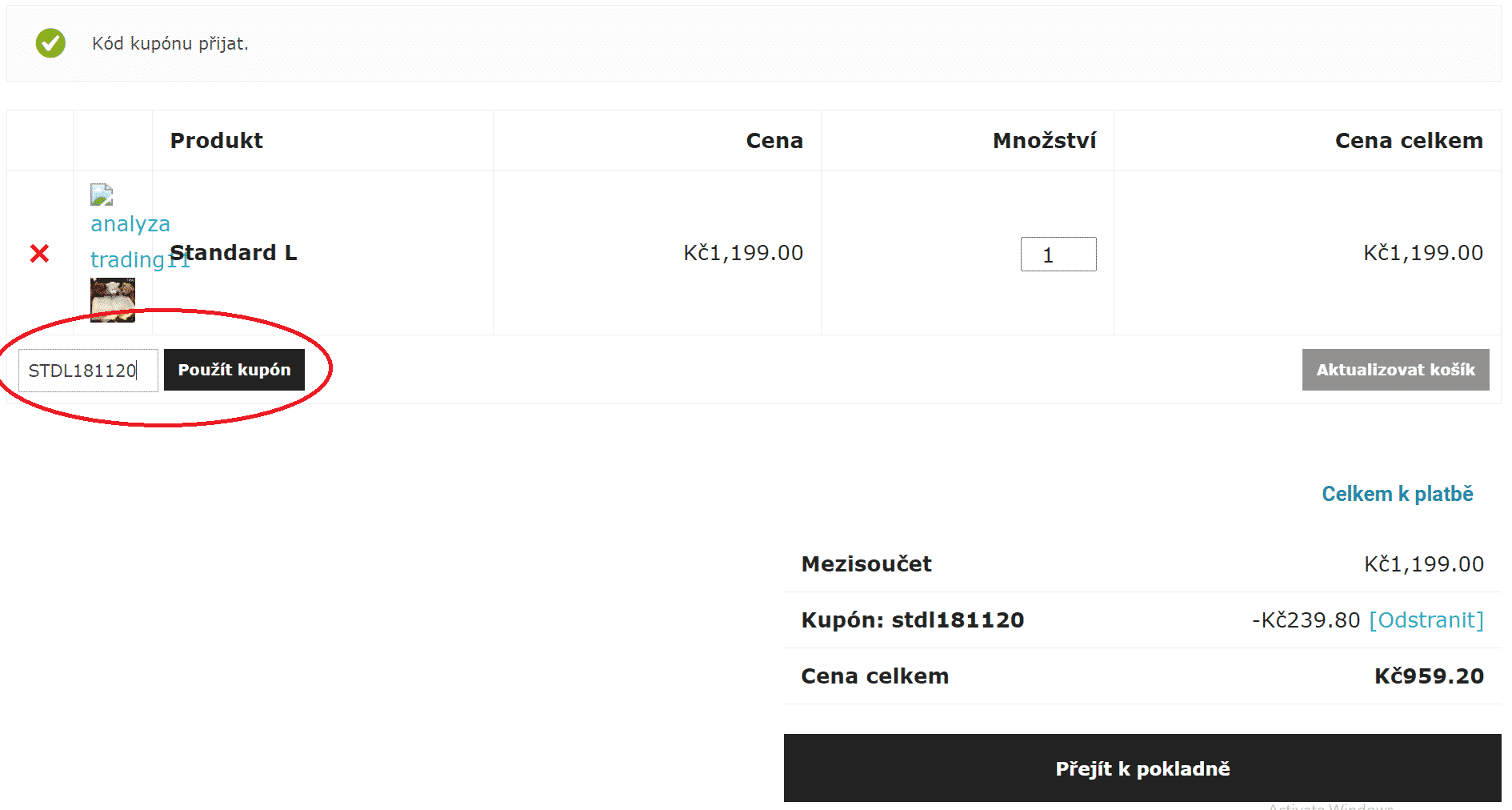This screenshot has height=810, width=1512.
Task: Click the Aktualizovat košík button
Action: click(x=1395, y=370)
